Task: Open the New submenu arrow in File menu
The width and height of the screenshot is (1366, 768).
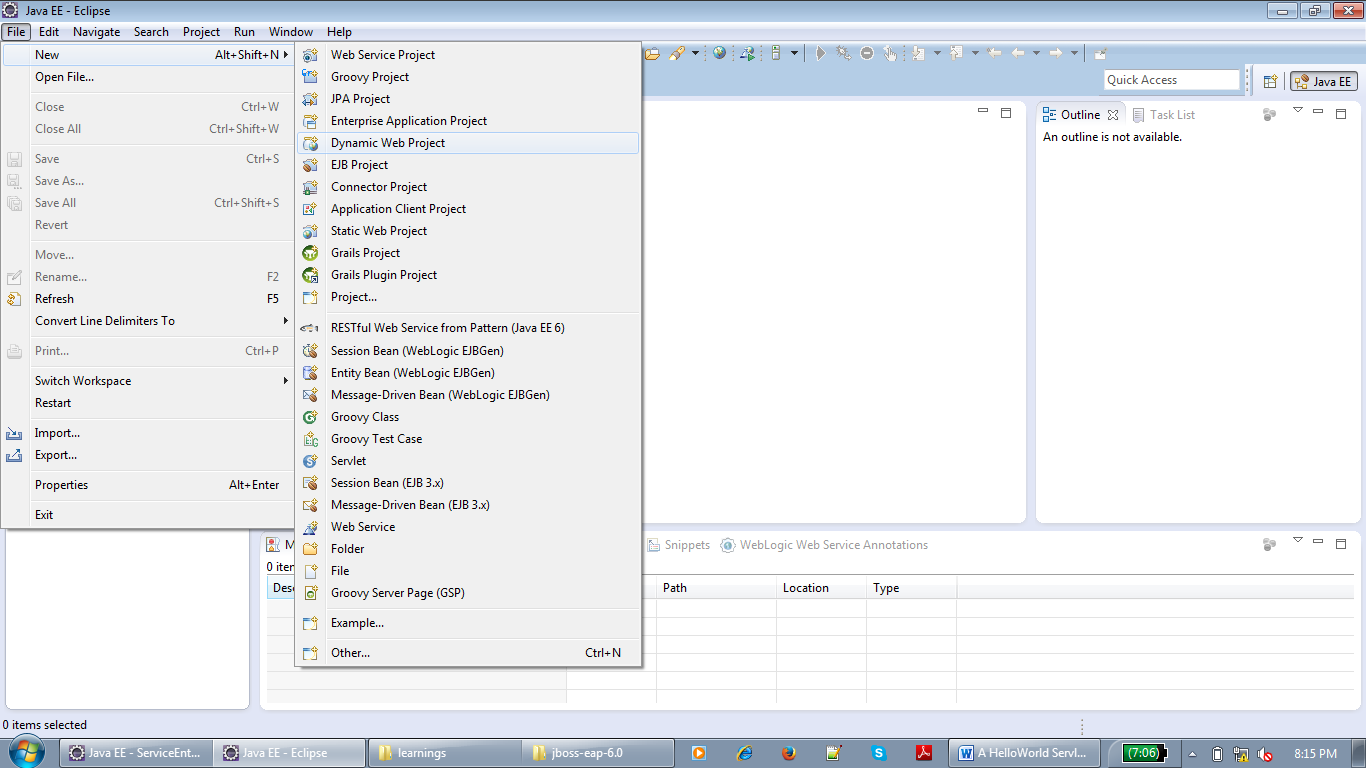Action: coord(286,55)
